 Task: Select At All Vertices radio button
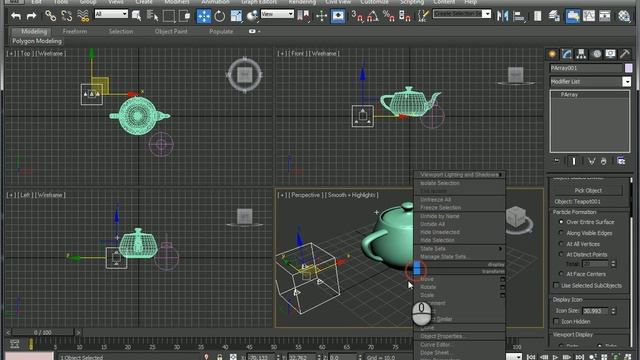[561, 244]
